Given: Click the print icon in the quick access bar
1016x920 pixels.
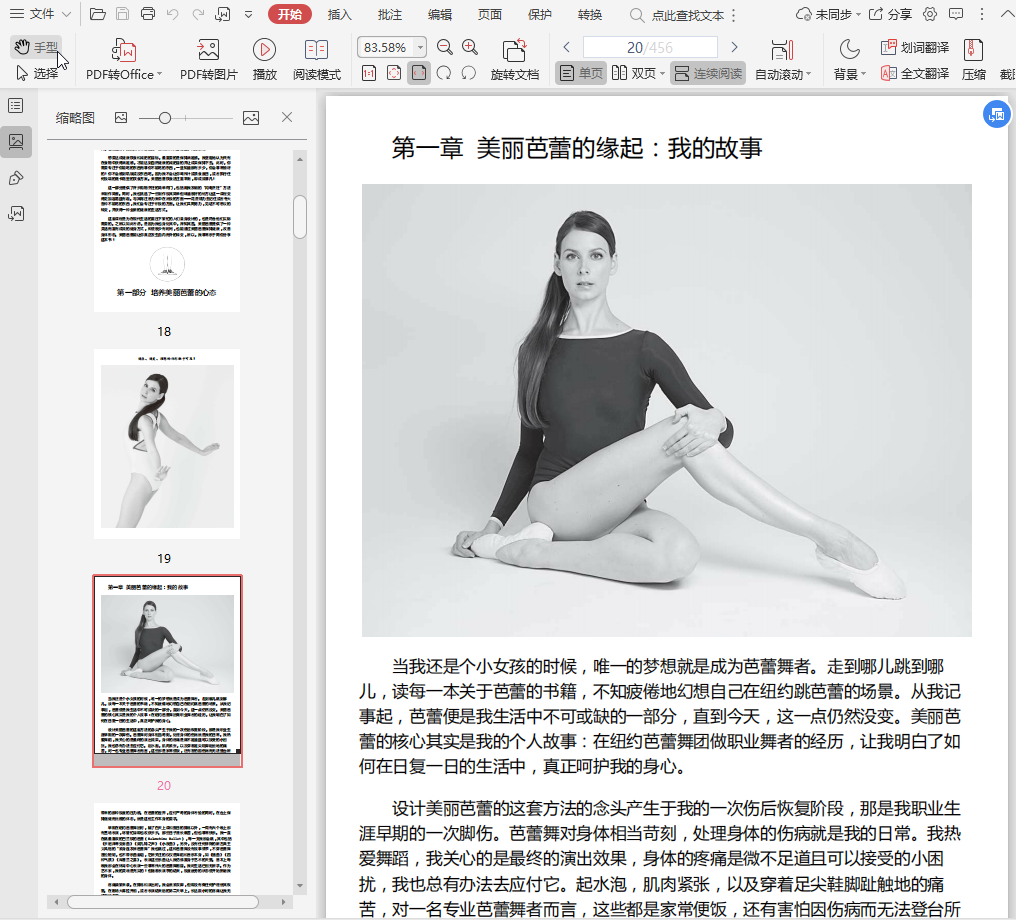Looking at the screenshot, I should [148, 14].
